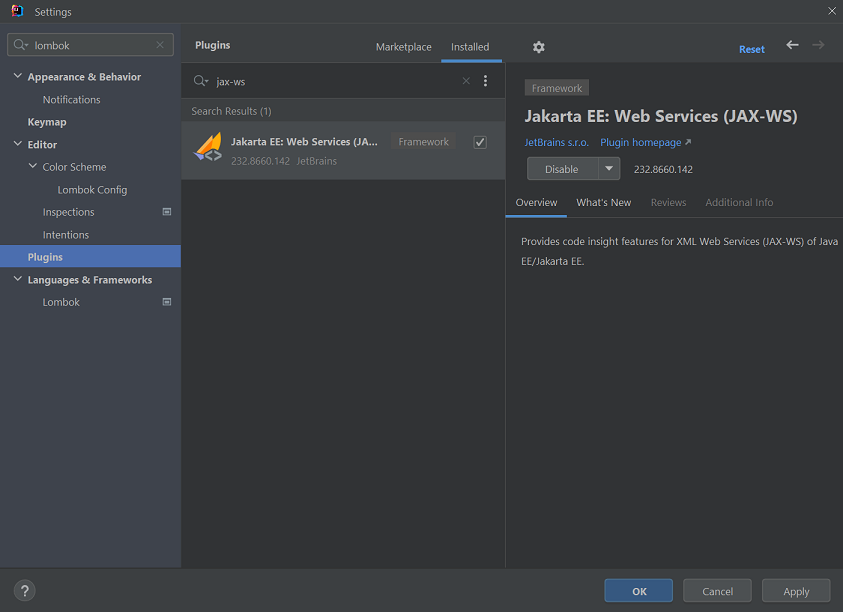The width and height of the screenshot is (843, 612).
Task: Open help with the question mark button
Action: tap(25, 590)
